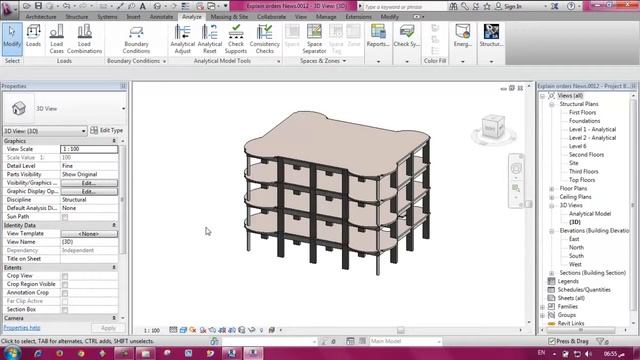This screenshot has height=360, width=640.
Task: Enable Section Box checkbox
Action: pyautogui.click(x=65, y=310)
